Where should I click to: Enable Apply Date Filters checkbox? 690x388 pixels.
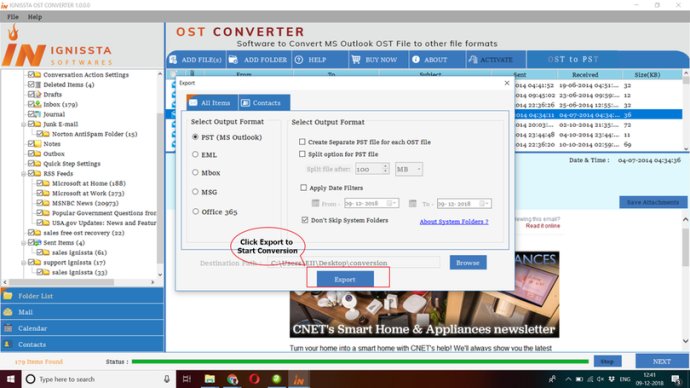tap(303, 187)
